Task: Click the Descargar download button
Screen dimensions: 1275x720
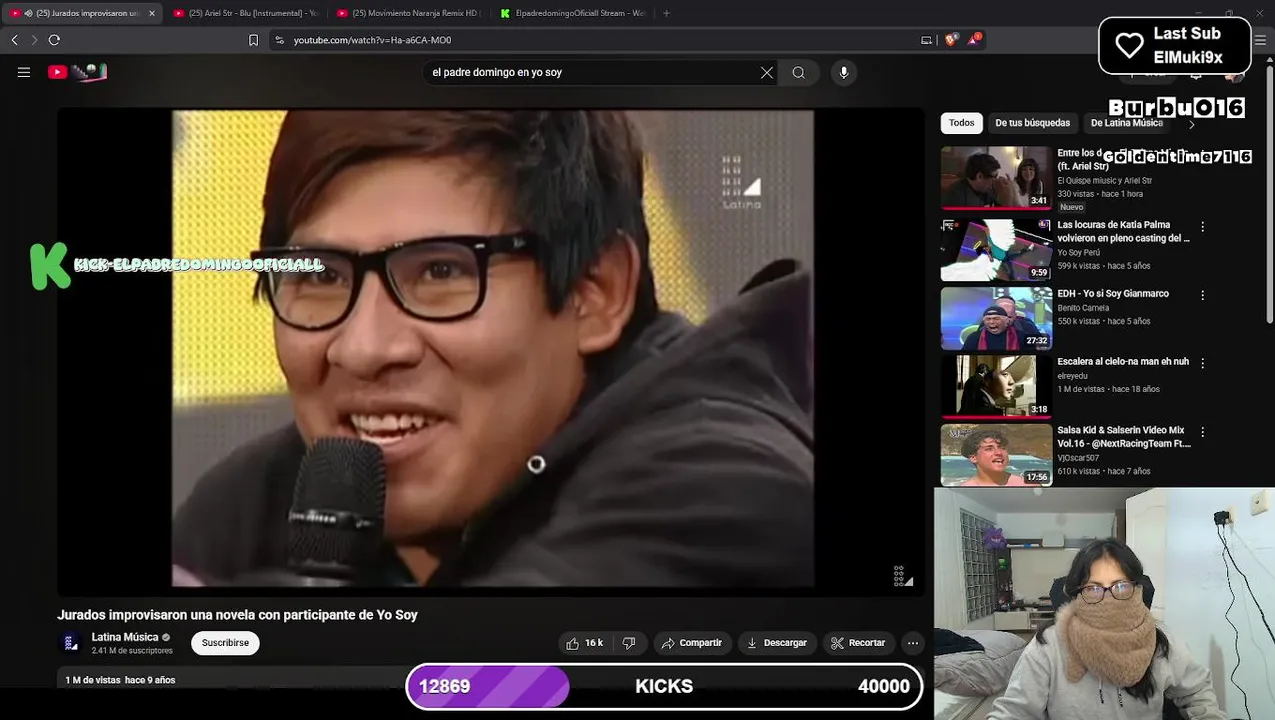Action: coord(777,643)
